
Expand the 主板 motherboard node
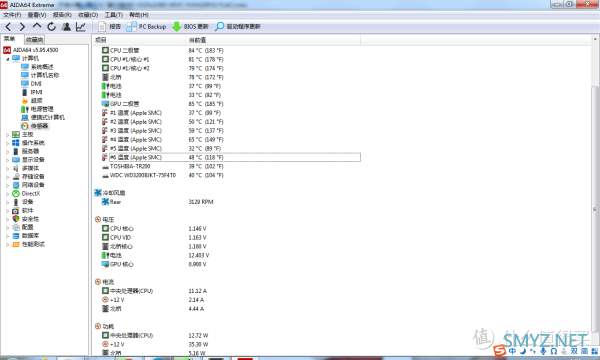[7, 135]
